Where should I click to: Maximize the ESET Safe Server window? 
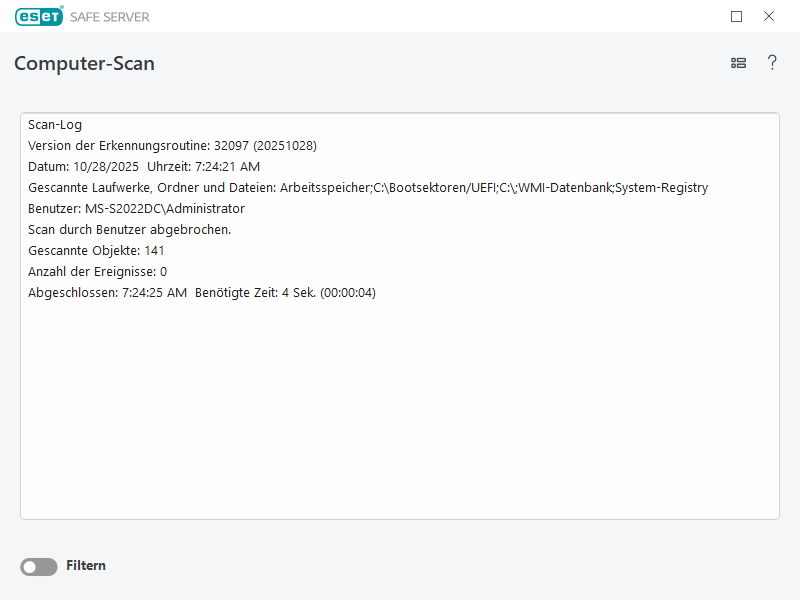736,16
